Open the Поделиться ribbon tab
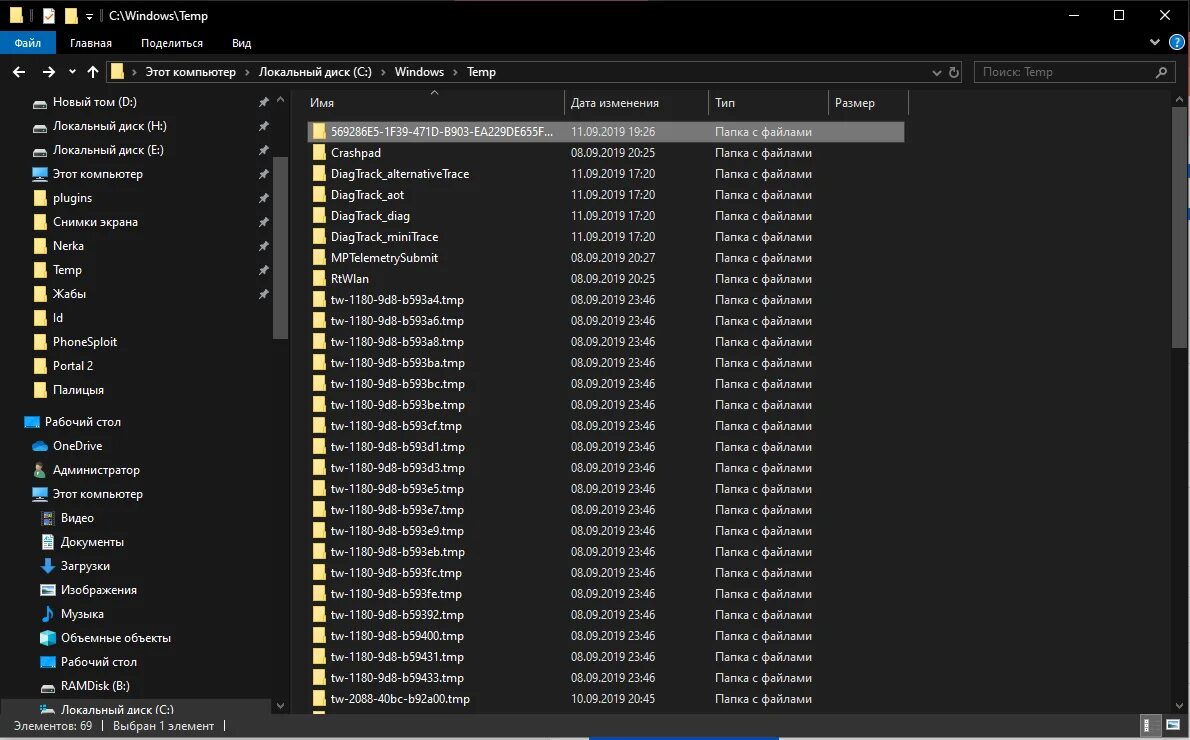 click(172, 43)
